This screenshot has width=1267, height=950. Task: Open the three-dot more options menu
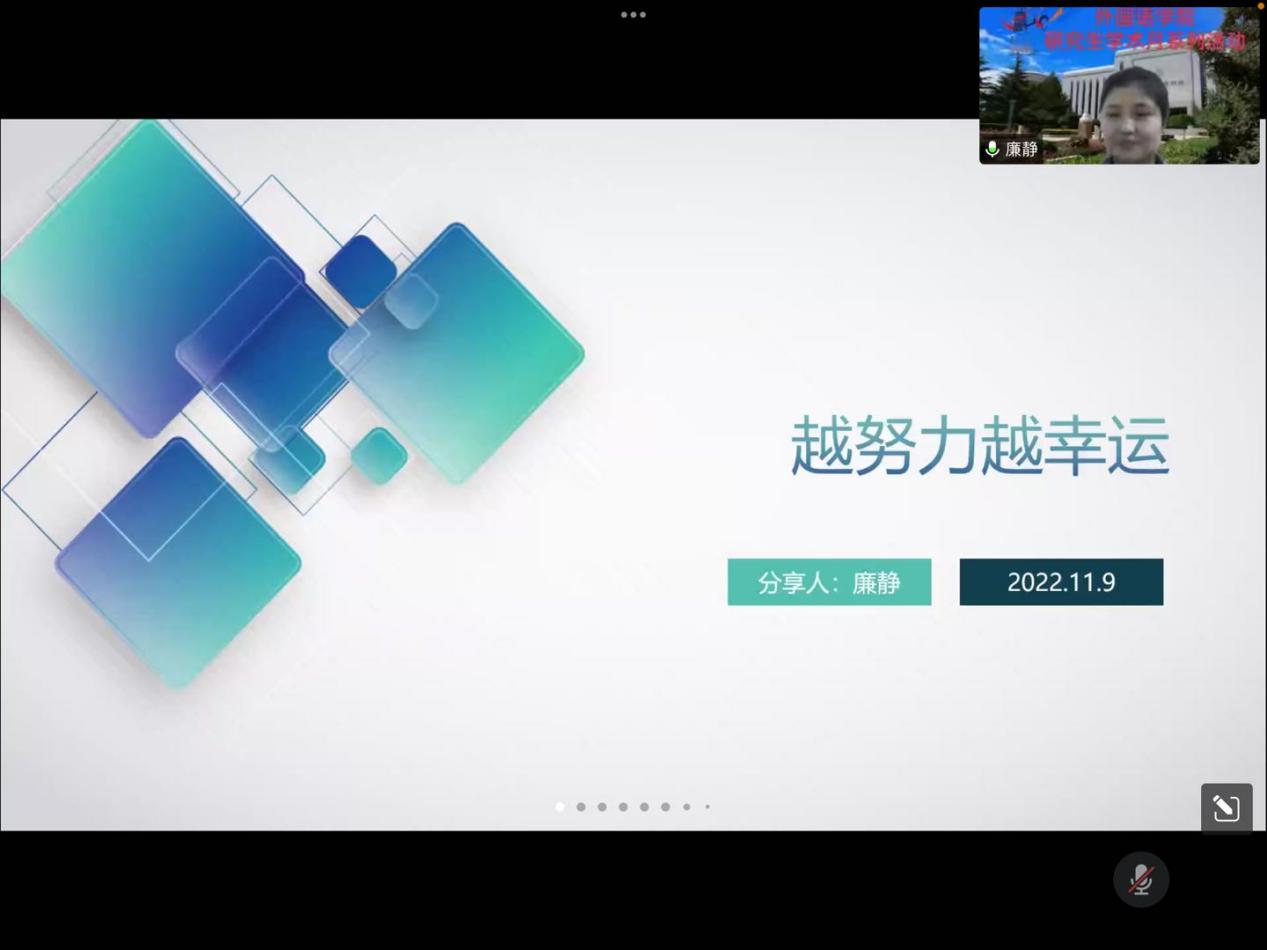[633, 15]
